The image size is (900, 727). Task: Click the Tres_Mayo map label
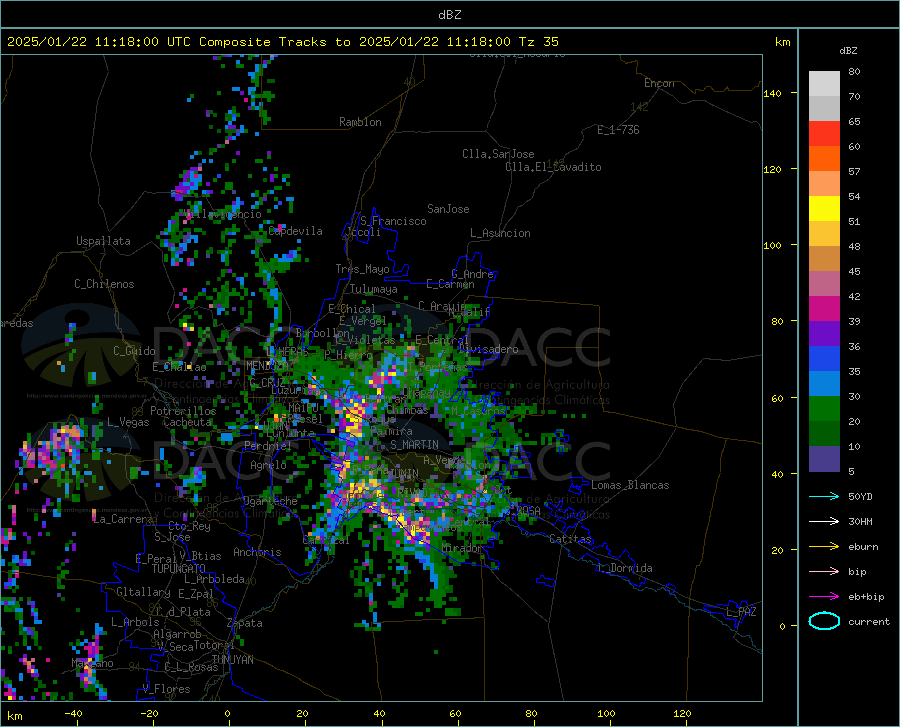tap(362, 269)
